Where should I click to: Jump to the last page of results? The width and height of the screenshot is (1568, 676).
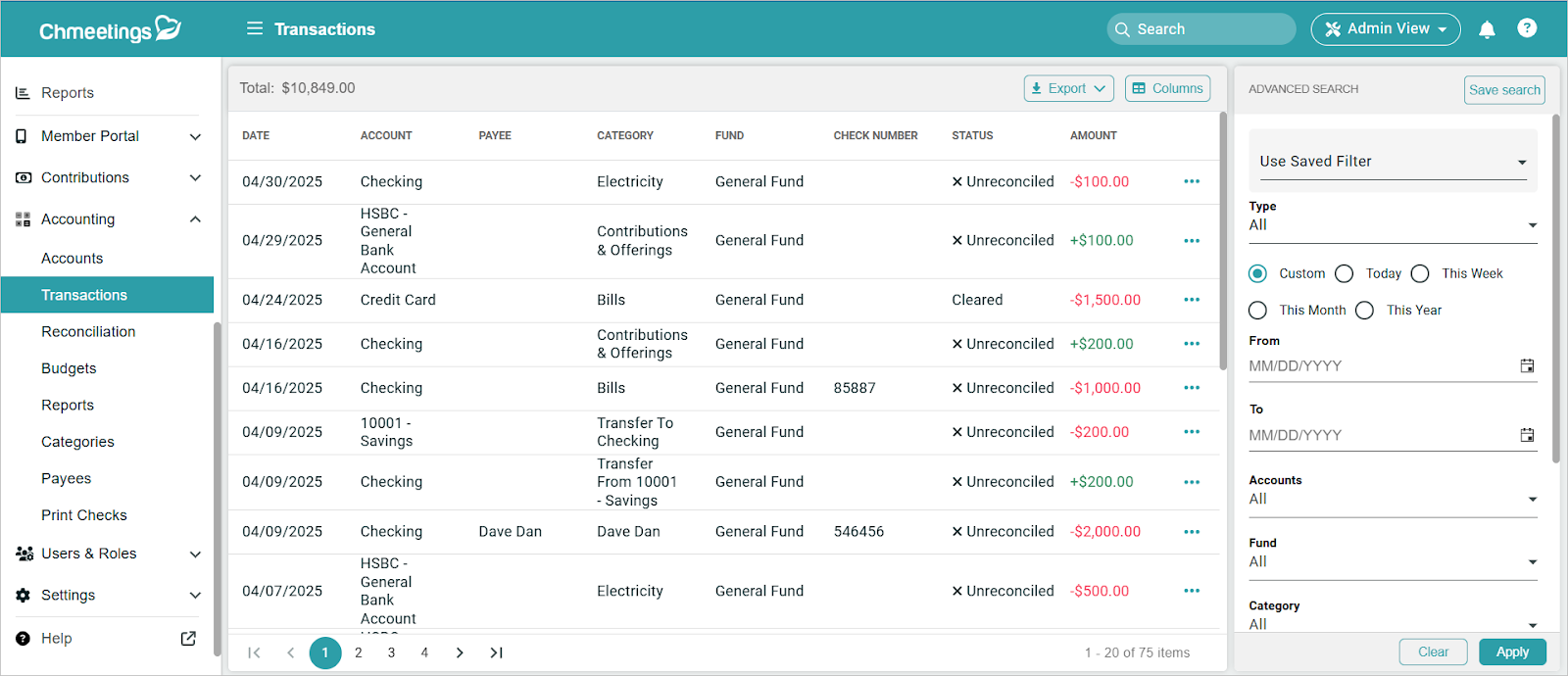point(497,652)
